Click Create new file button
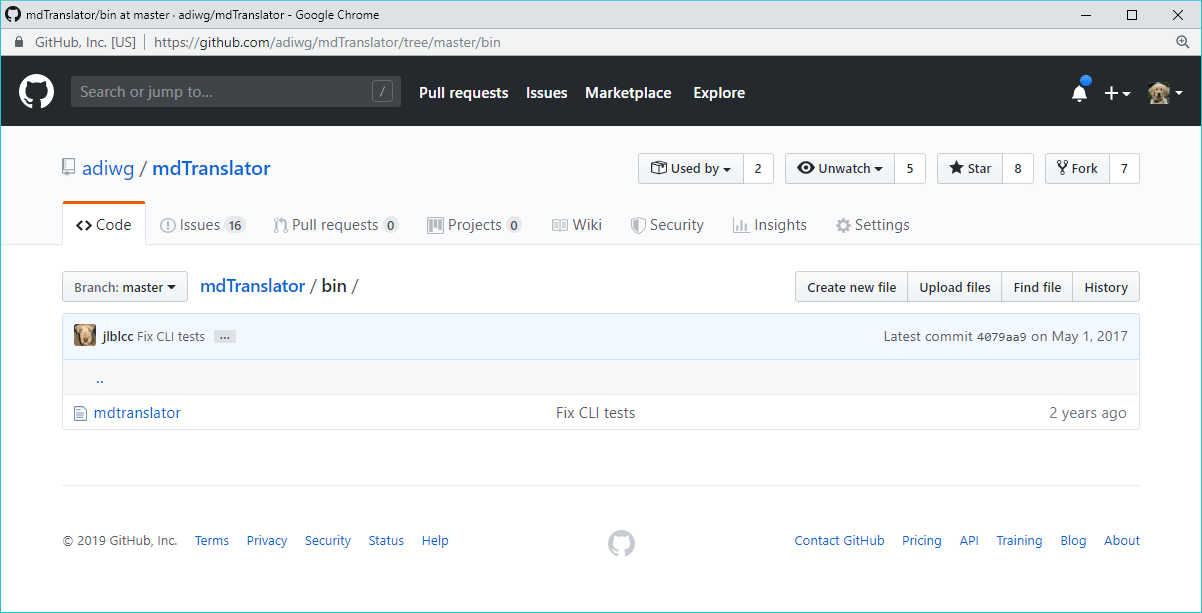Screen dimensions: 1202x613 pyautogui.click(x=851, y=287)
